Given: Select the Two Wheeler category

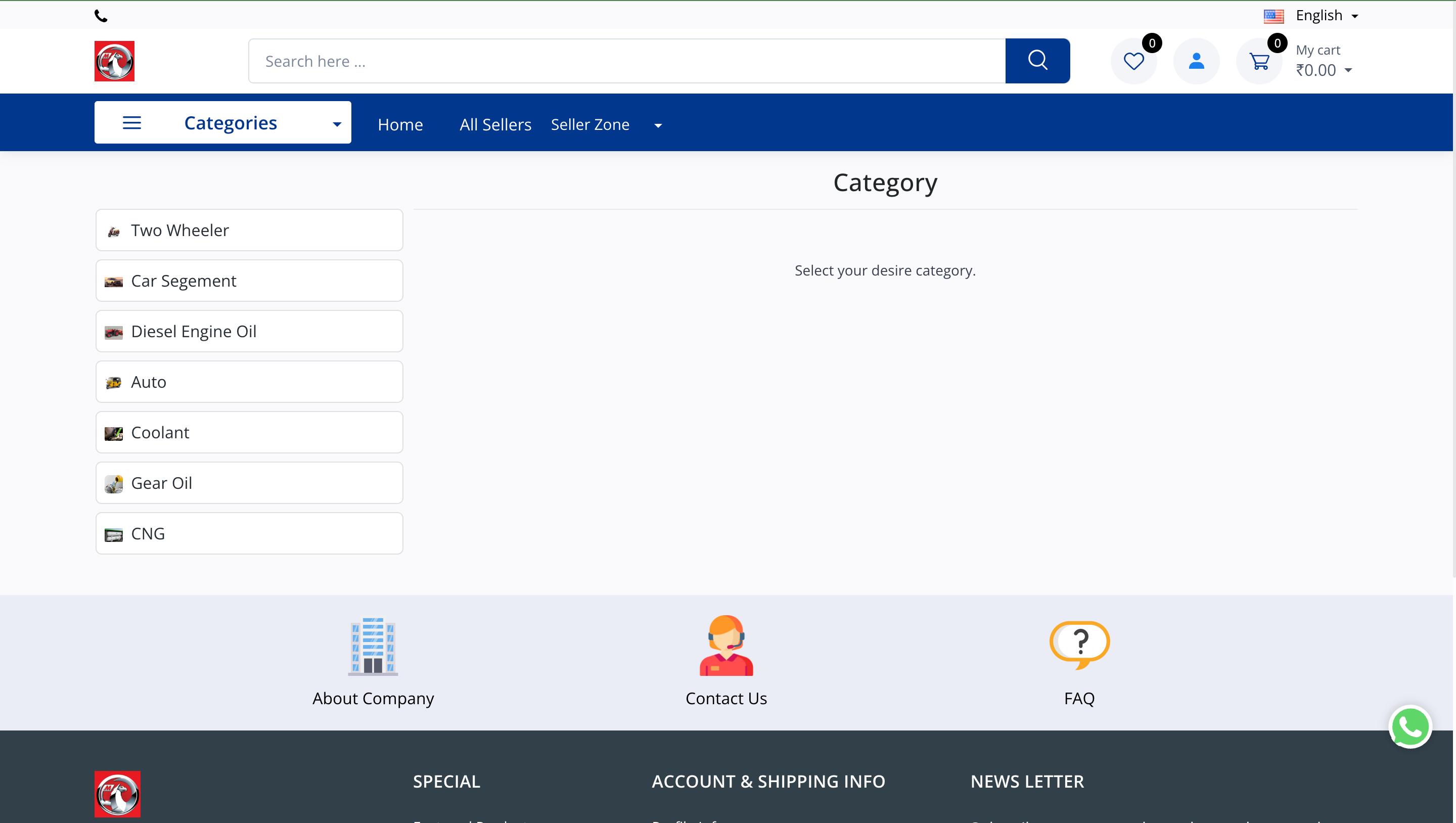Looking at the screenshot, I should [249, 230].
